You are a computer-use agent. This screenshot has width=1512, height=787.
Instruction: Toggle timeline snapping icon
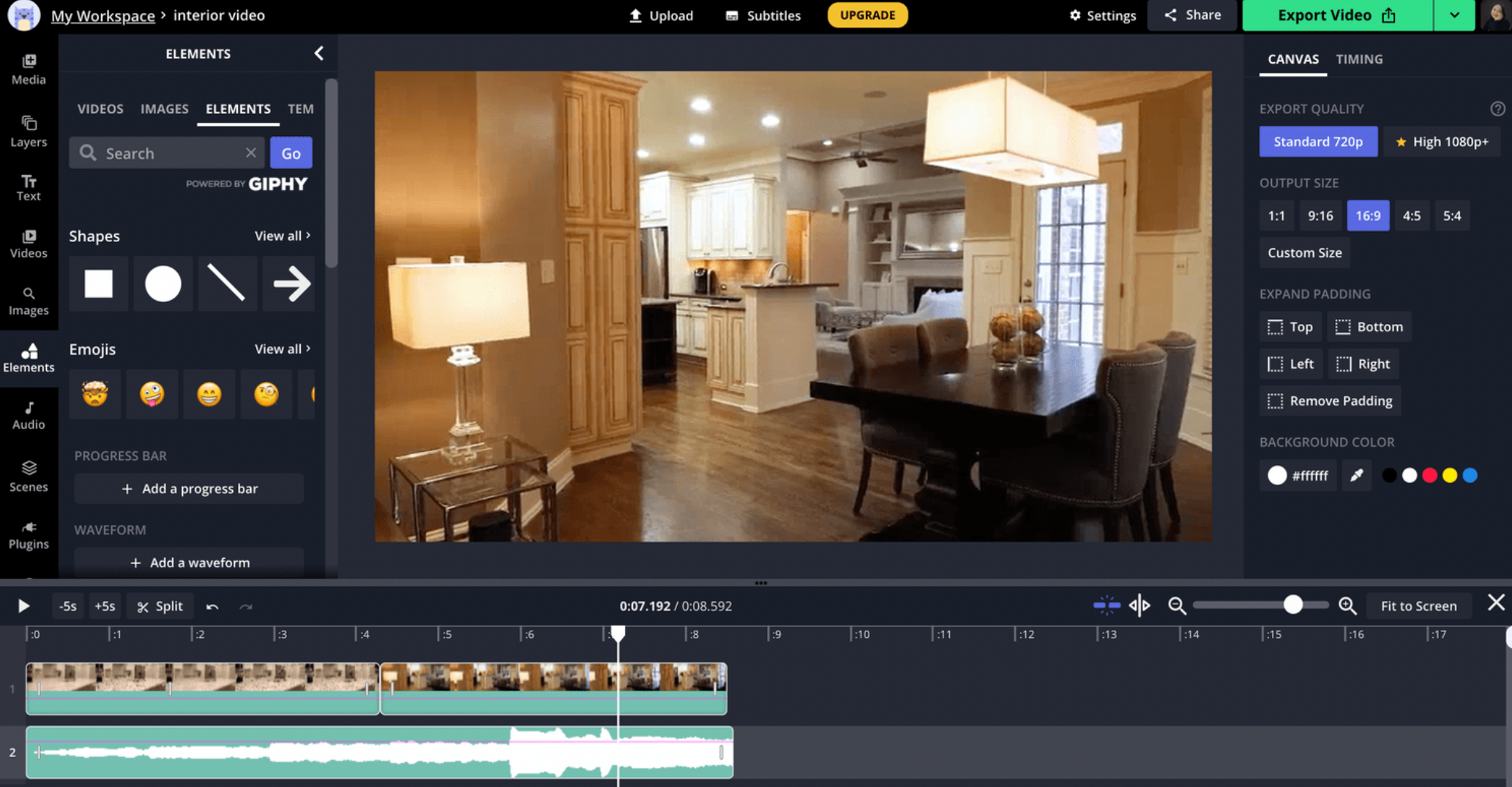click(x=1107, y=606)
